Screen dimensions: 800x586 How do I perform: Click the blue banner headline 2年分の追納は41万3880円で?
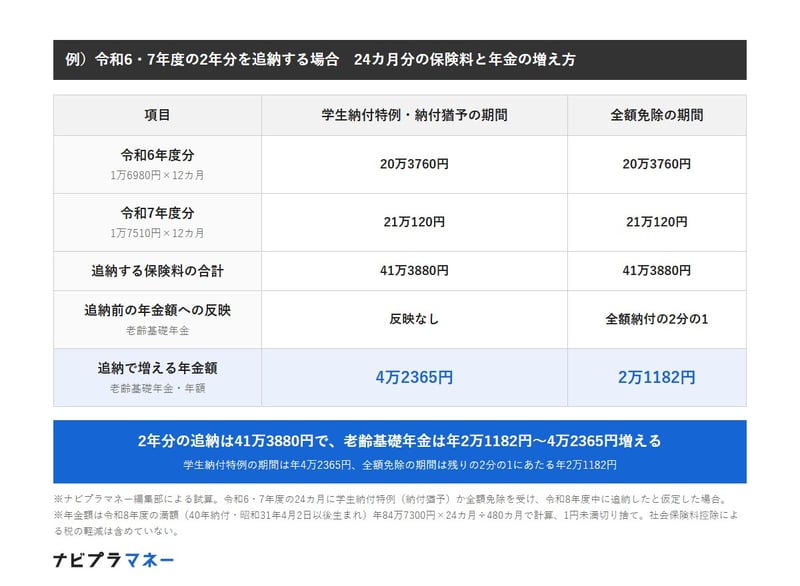coord(399,441)
